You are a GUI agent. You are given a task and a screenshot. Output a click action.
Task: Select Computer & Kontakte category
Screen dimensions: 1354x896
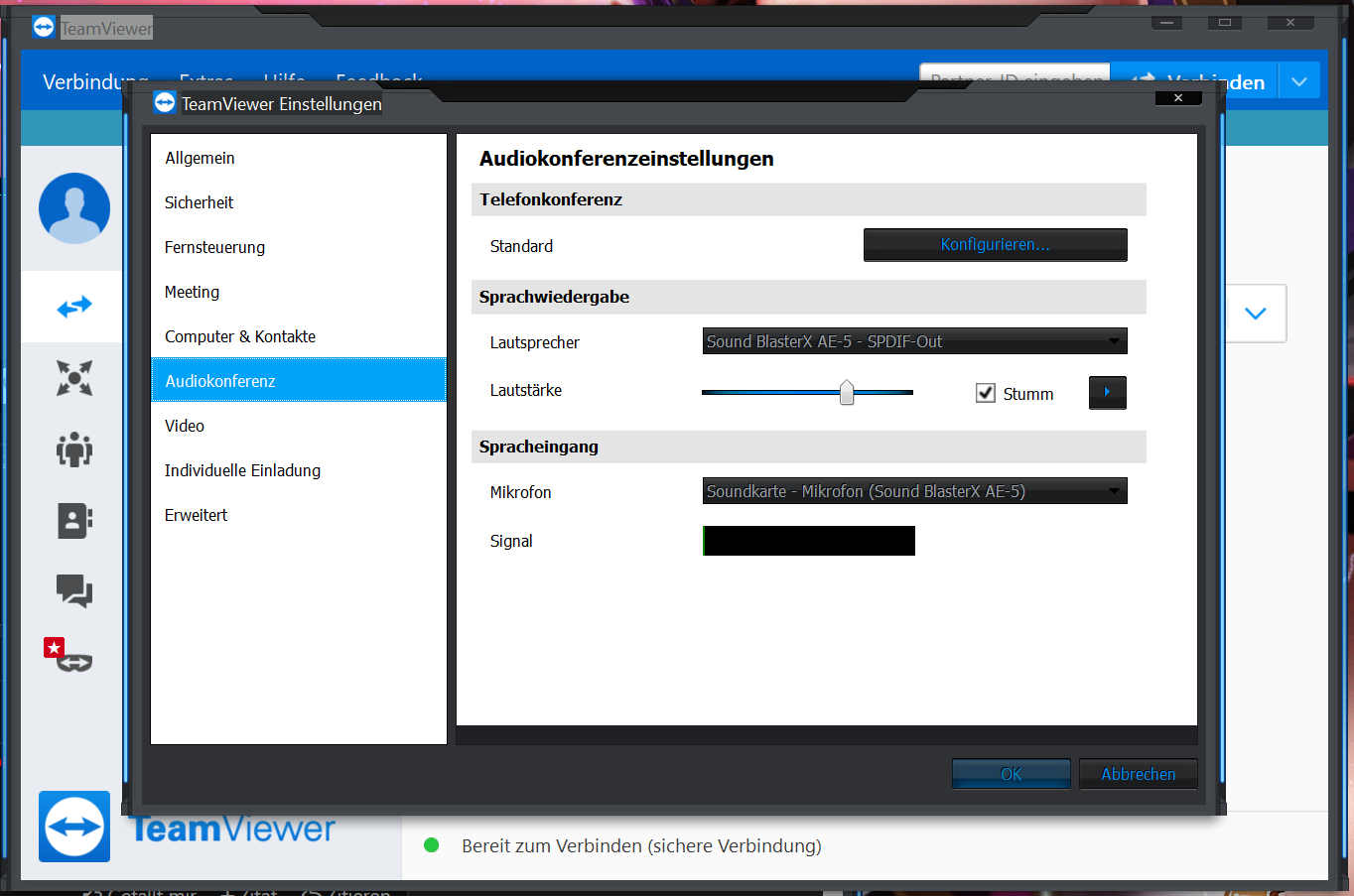tap(298, 336)
